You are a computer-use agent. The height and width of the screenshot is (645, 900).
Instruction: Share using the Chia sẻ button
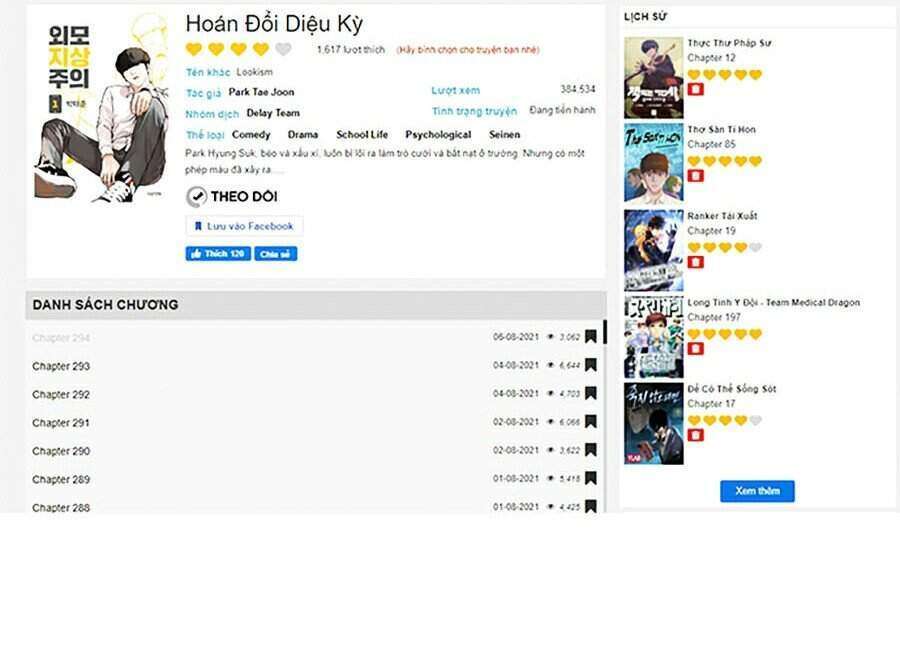[x=276, y=254]
